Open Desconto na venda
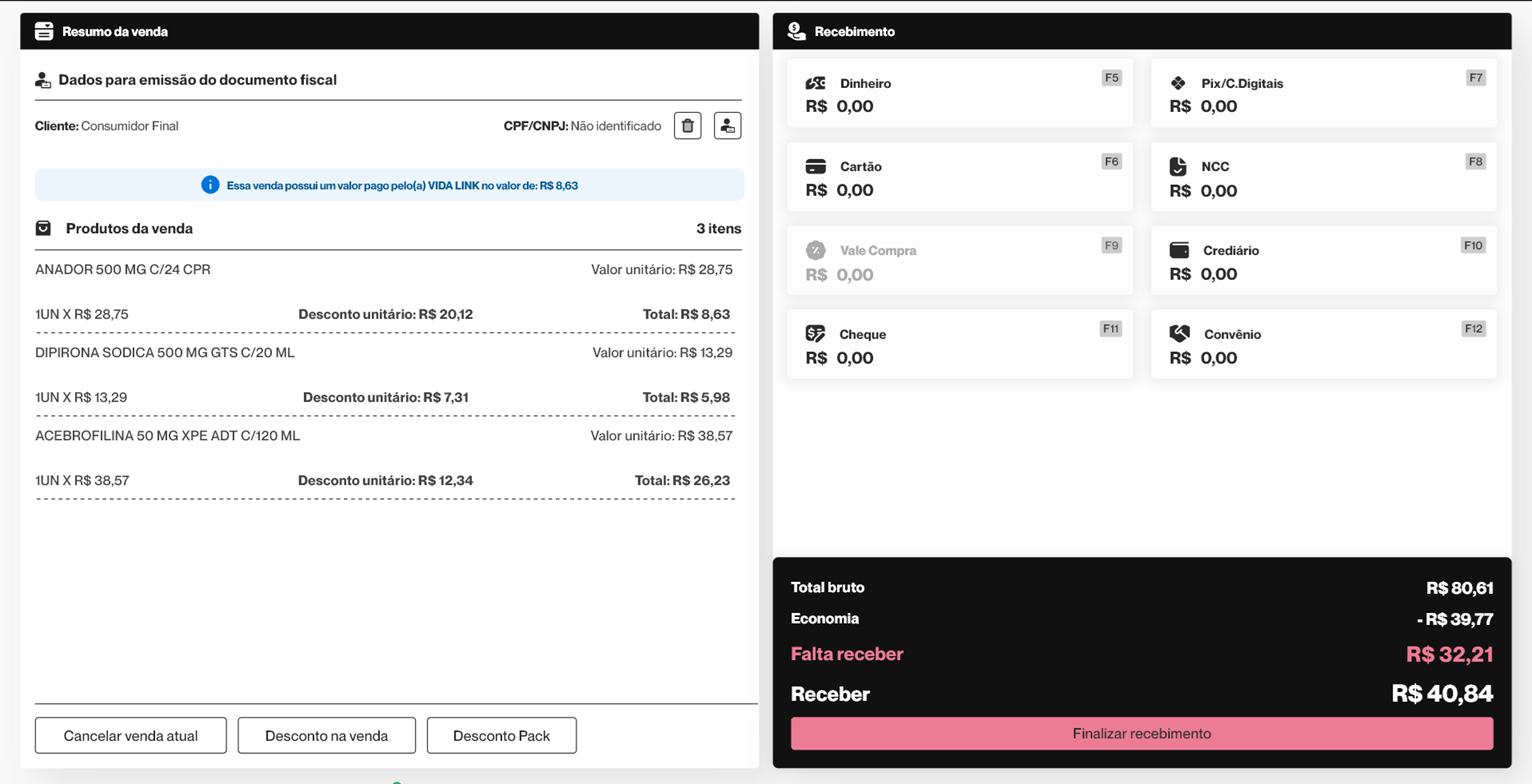 click(326, 736)
